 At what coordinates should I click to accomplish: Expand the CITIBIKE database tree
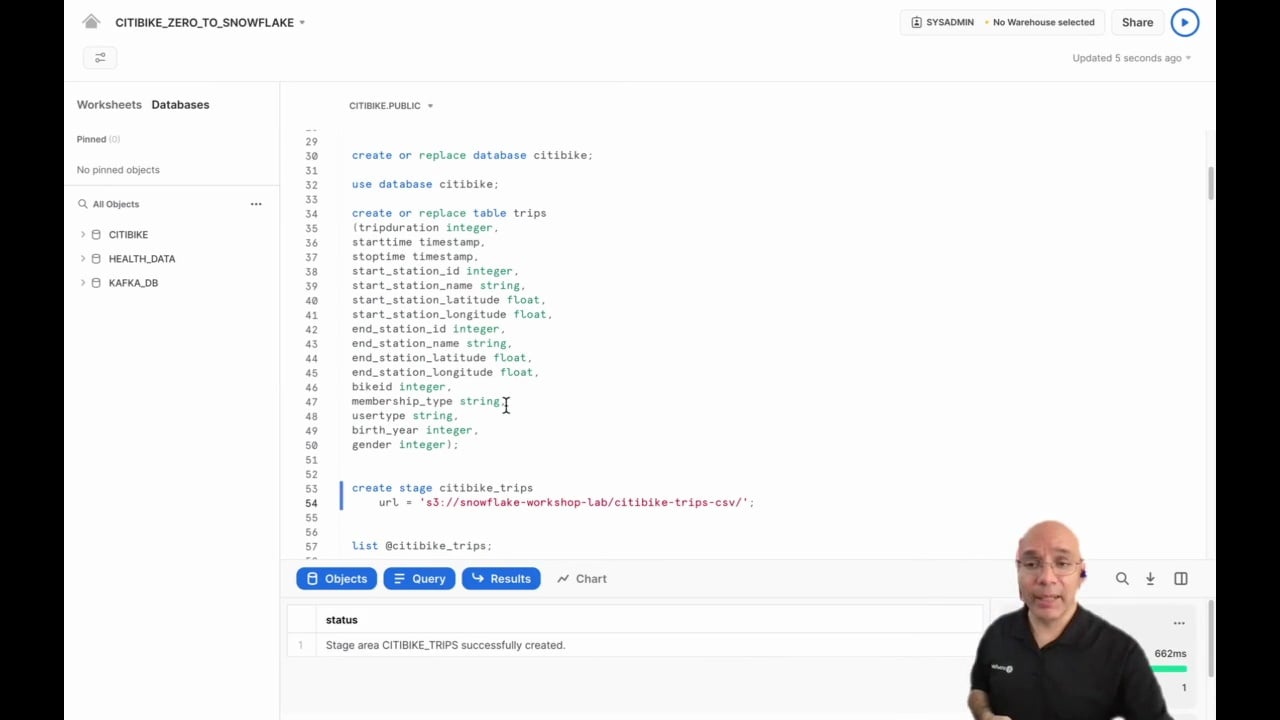[83, 235]
